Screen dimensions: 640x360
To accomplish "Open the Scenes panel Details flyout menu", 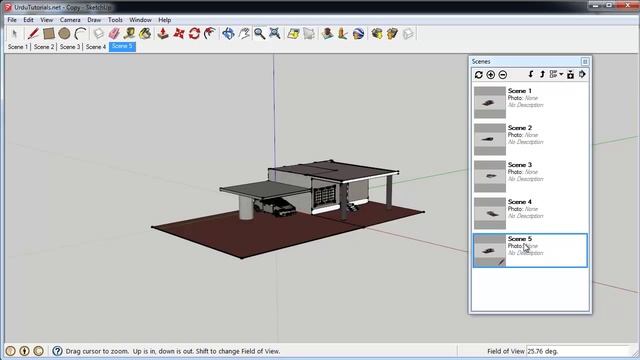I will [582, 74].
